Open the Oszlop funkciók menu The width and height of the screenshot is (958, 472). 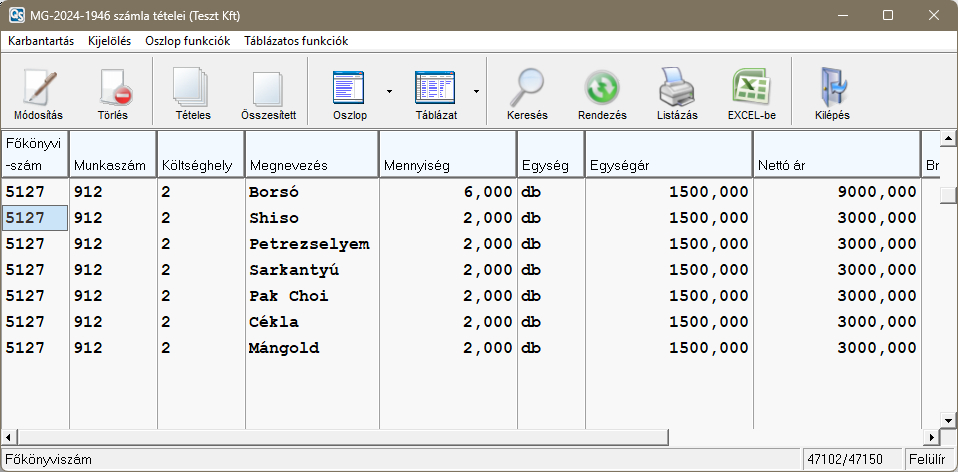pos(187,41)
